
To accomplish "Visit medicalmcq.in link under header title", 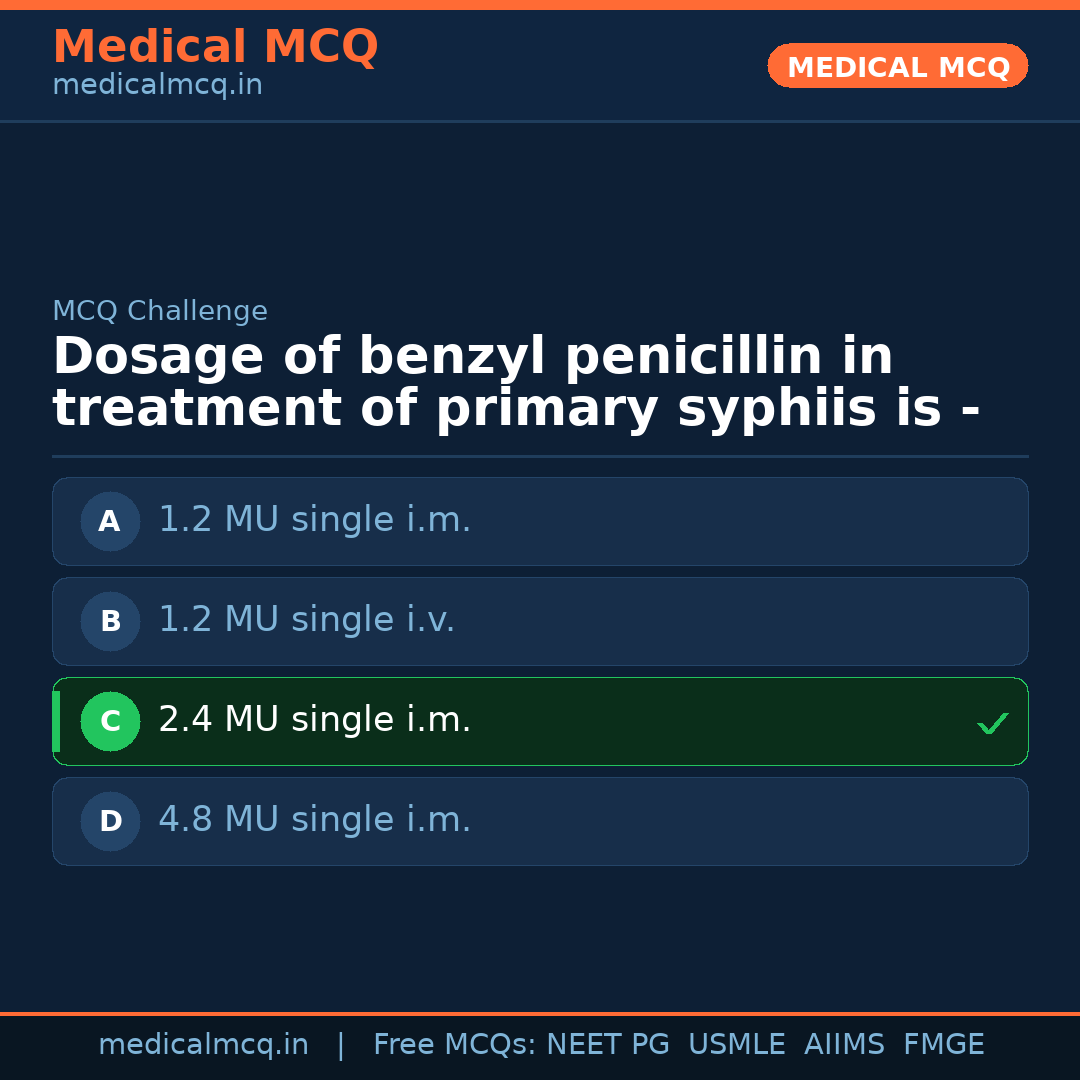I will click(157, 86).
